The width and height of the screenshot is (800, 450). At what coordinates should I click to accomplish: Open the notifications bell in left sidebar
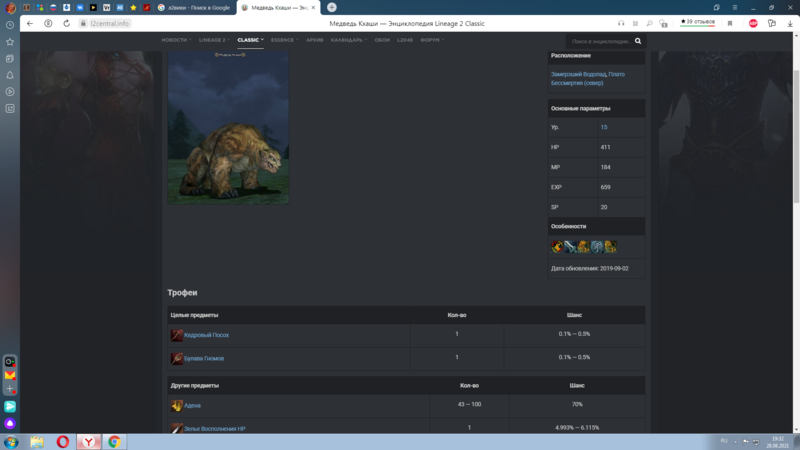tap(10, 75)
